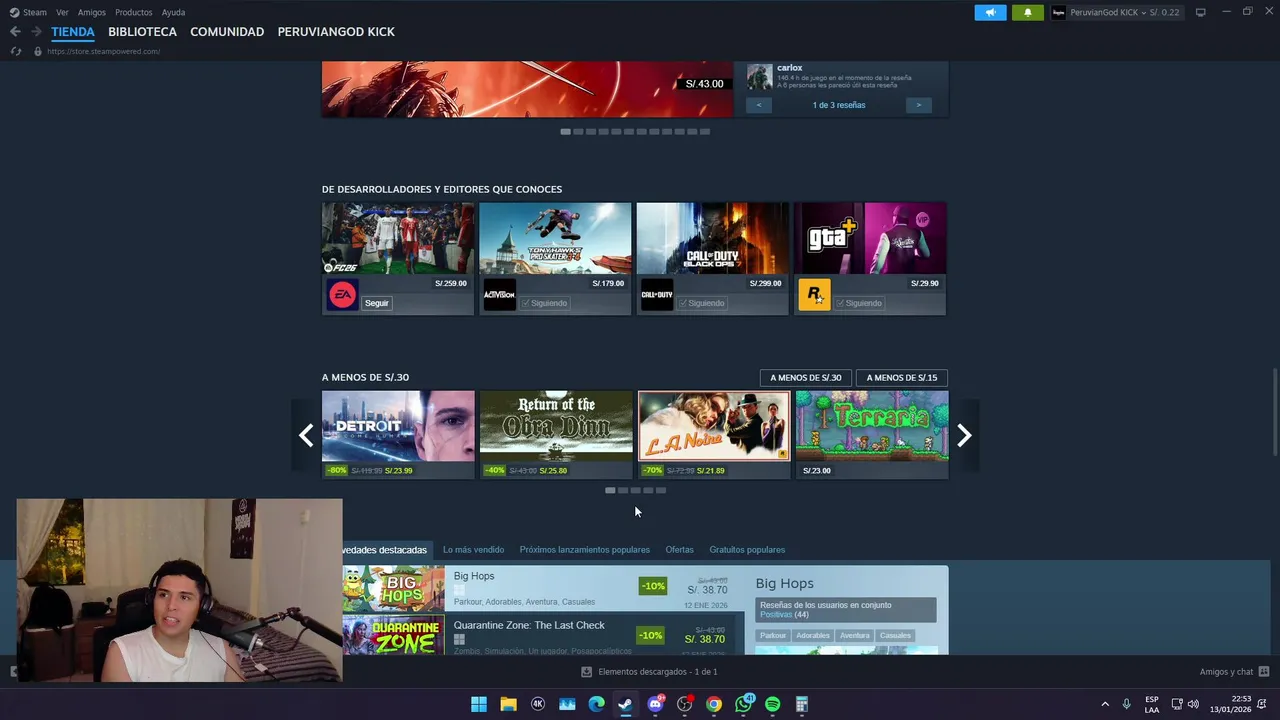The image size is (1280, 720).
Task: Go forward with the right navigation arrow
Action: [x=36, y=32]
